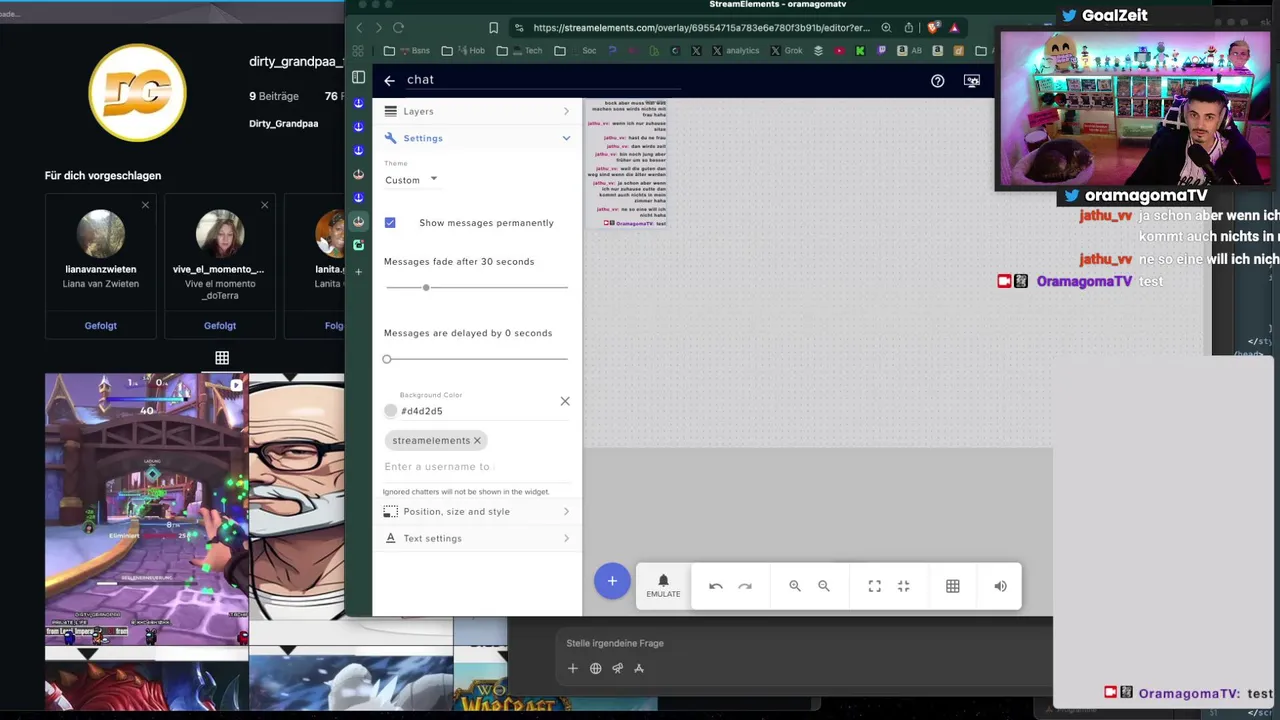Click the Emulate bell button
The image size is (1280, 720).
[663, 586]
